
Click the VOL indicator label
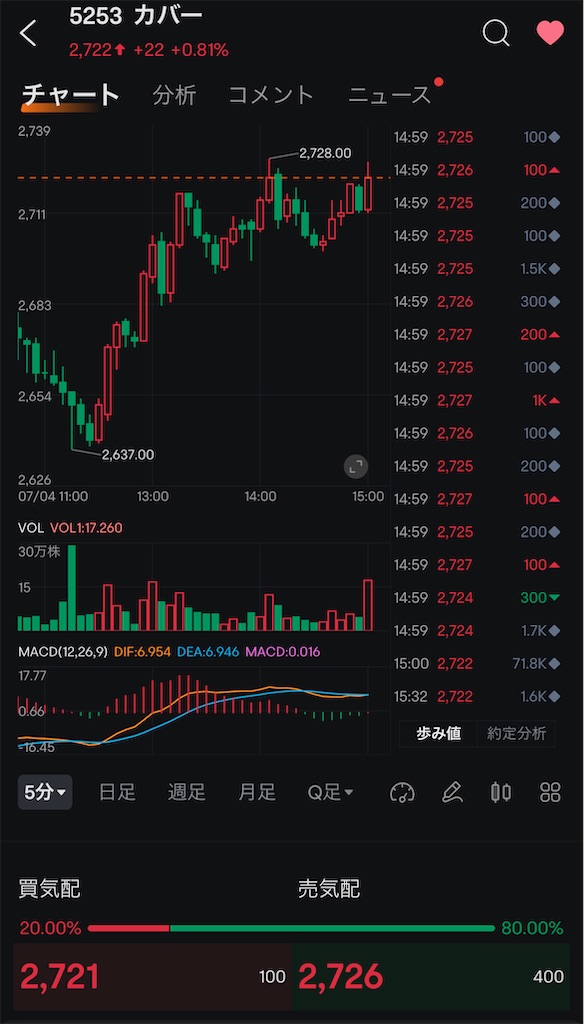31,528
